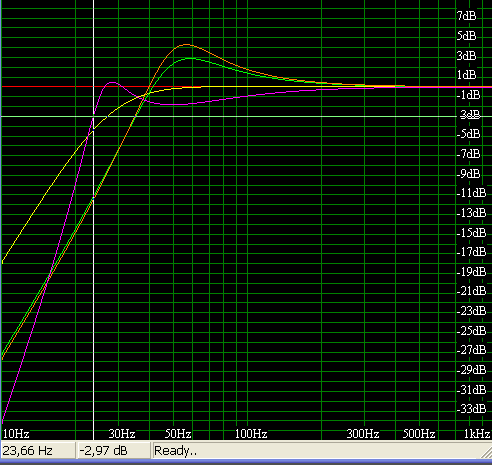Viewport: 492px width, 465px height.
Task: Click the 7dB scale label
Action: click(466, 16)
